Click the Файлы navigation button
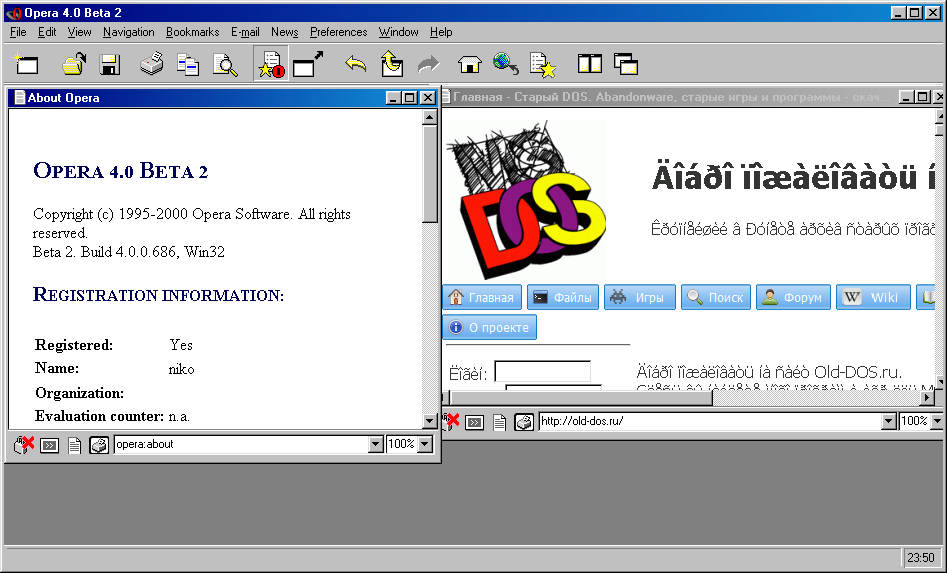 coord(563,297)
